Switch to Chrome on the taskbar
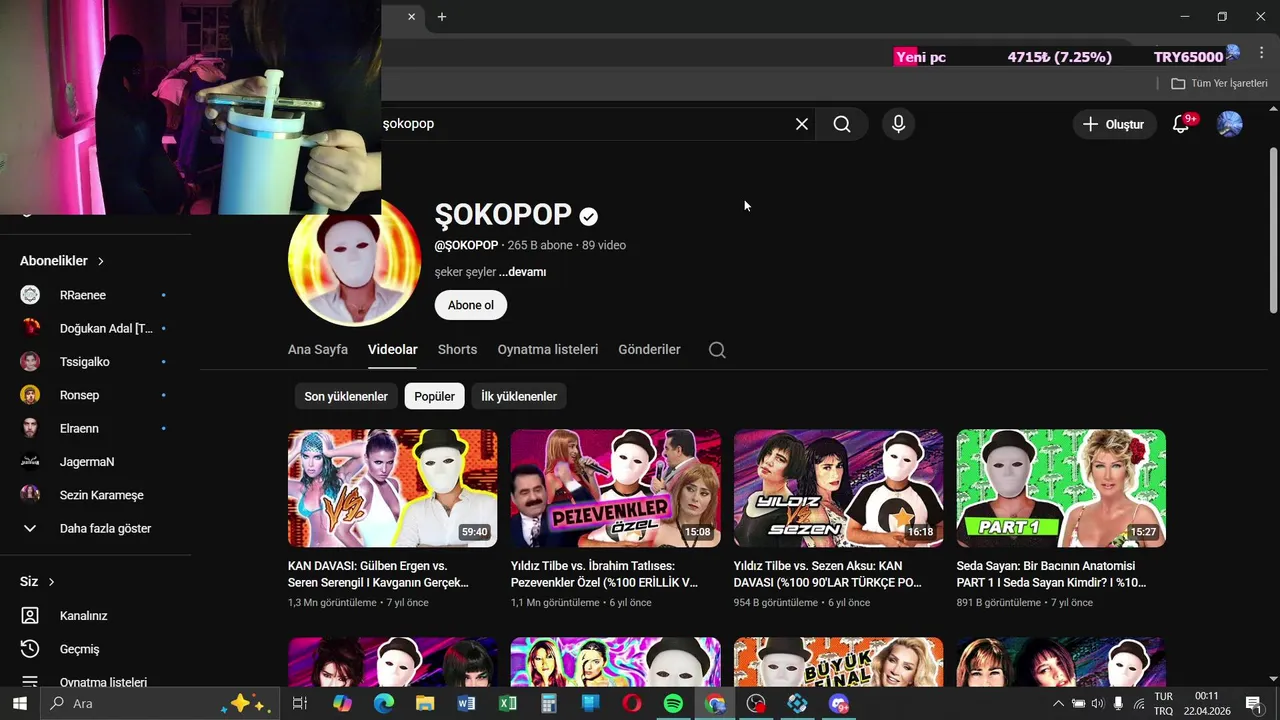The width and height of the screenshot is (1280, 720). [715, 704]
